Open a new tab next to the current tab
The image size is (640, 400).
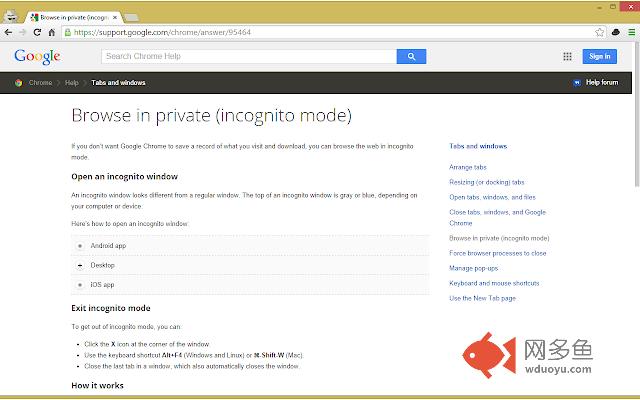(x=131, y=18)
